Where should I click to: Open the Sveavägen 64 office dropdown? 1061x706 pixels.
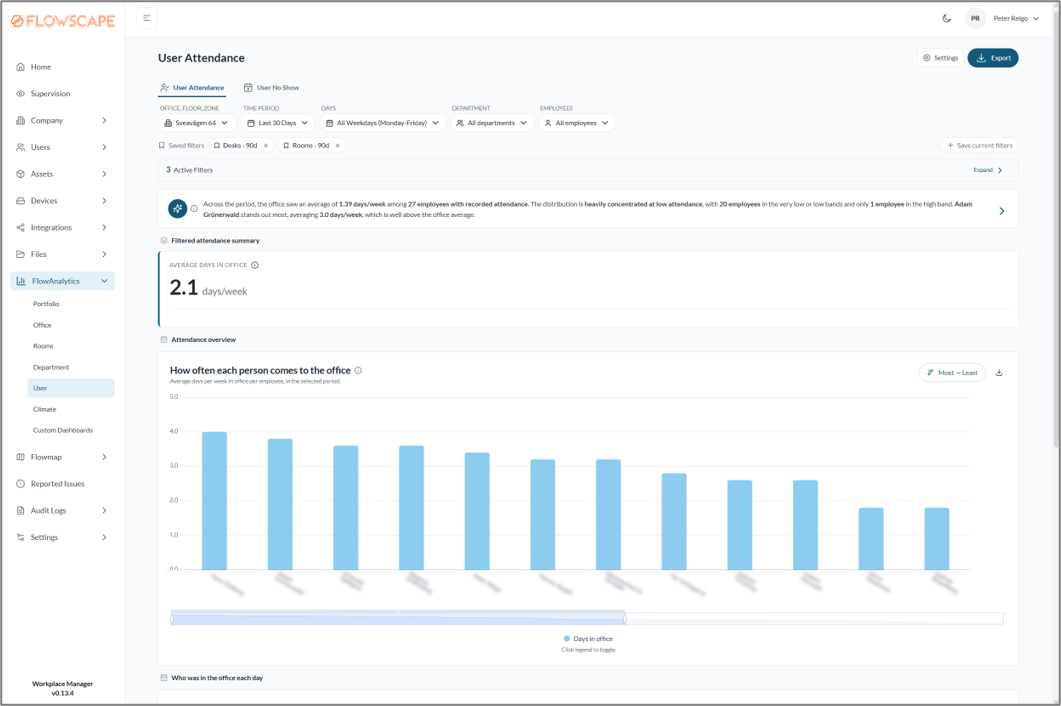198,123
